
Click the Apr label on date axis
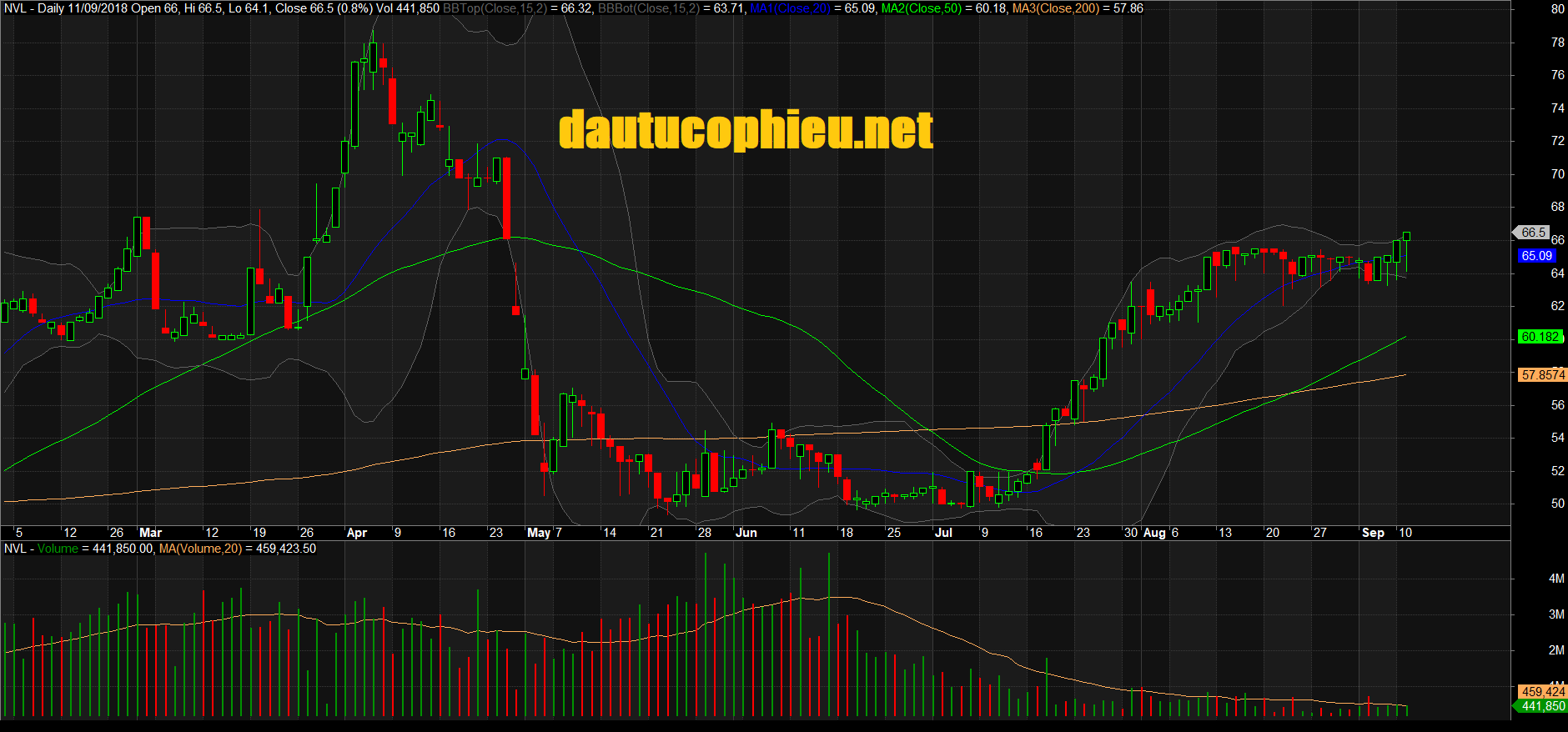(x=356, y=533)
